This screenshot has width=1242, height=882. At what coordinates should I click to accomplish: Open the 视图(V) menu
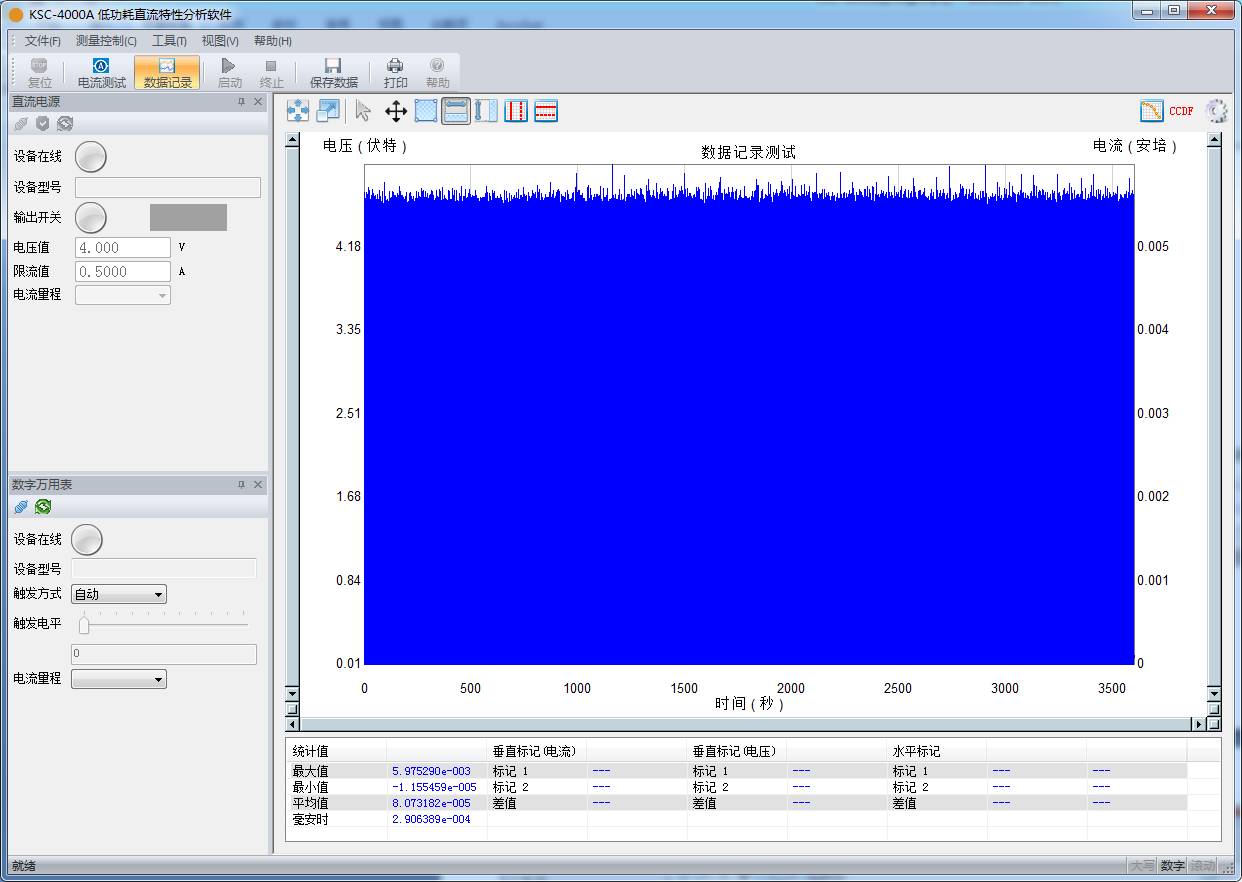tap(220, 41)
